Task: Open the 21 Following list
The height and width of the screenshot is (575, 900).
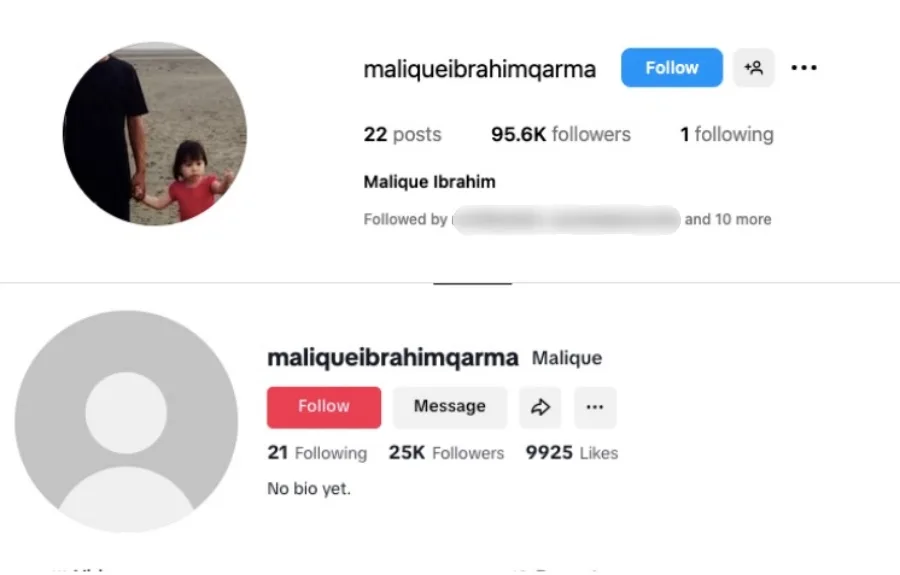Action: point(317,453)
